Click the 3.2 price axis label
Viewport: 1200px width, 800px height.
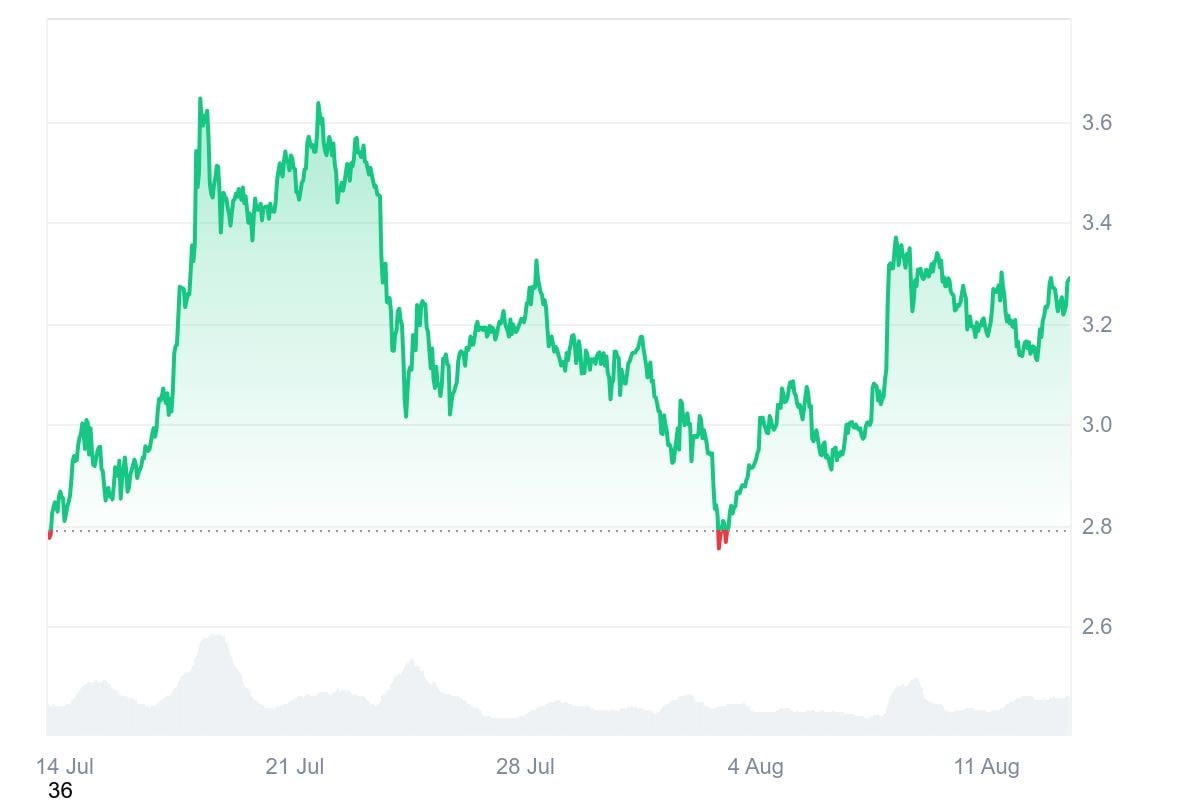1097,325
